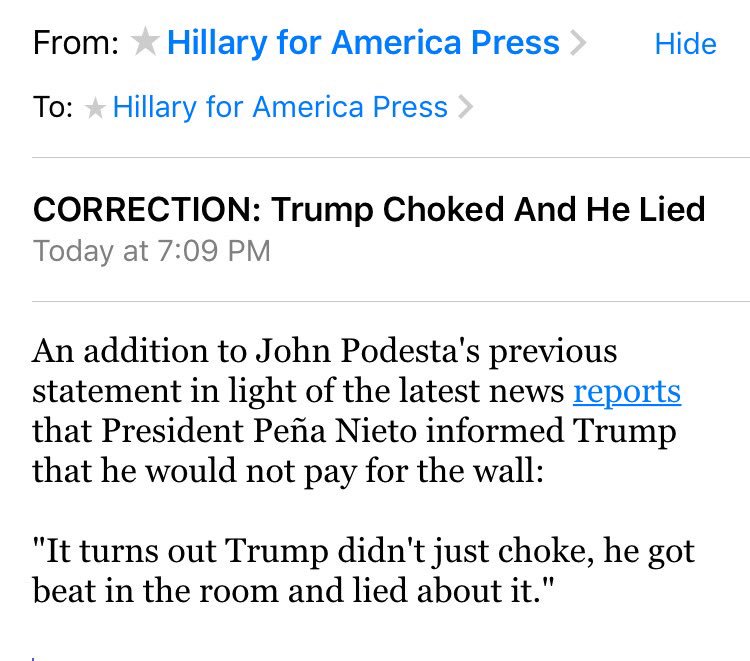Click the word "CORRECTION:" in the subject
Viewport: 750px width, 661px height.
(x=147, y=209)
